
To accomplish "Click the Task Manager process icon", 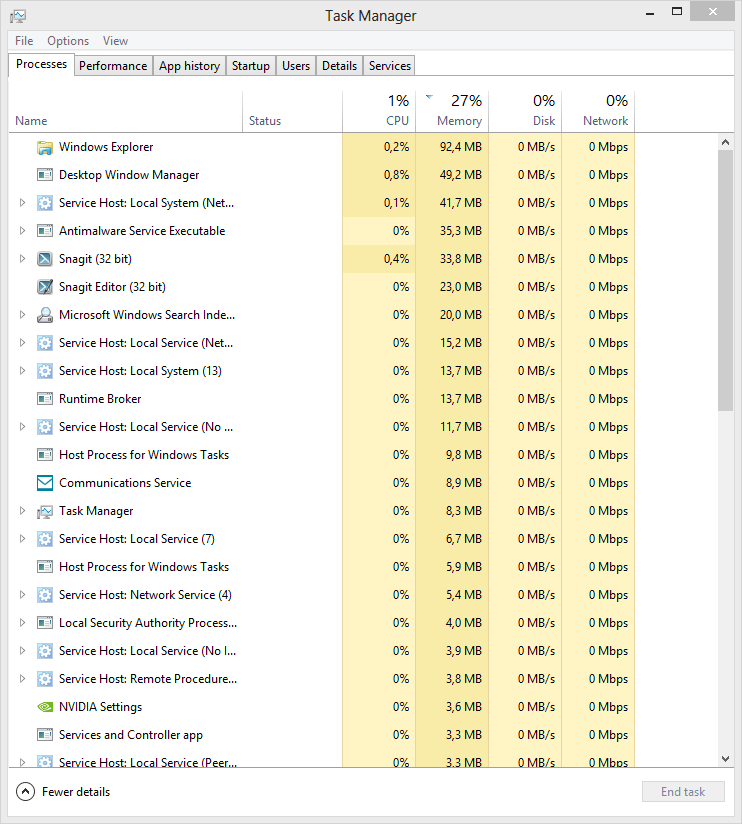I will (x=45, y=511).
